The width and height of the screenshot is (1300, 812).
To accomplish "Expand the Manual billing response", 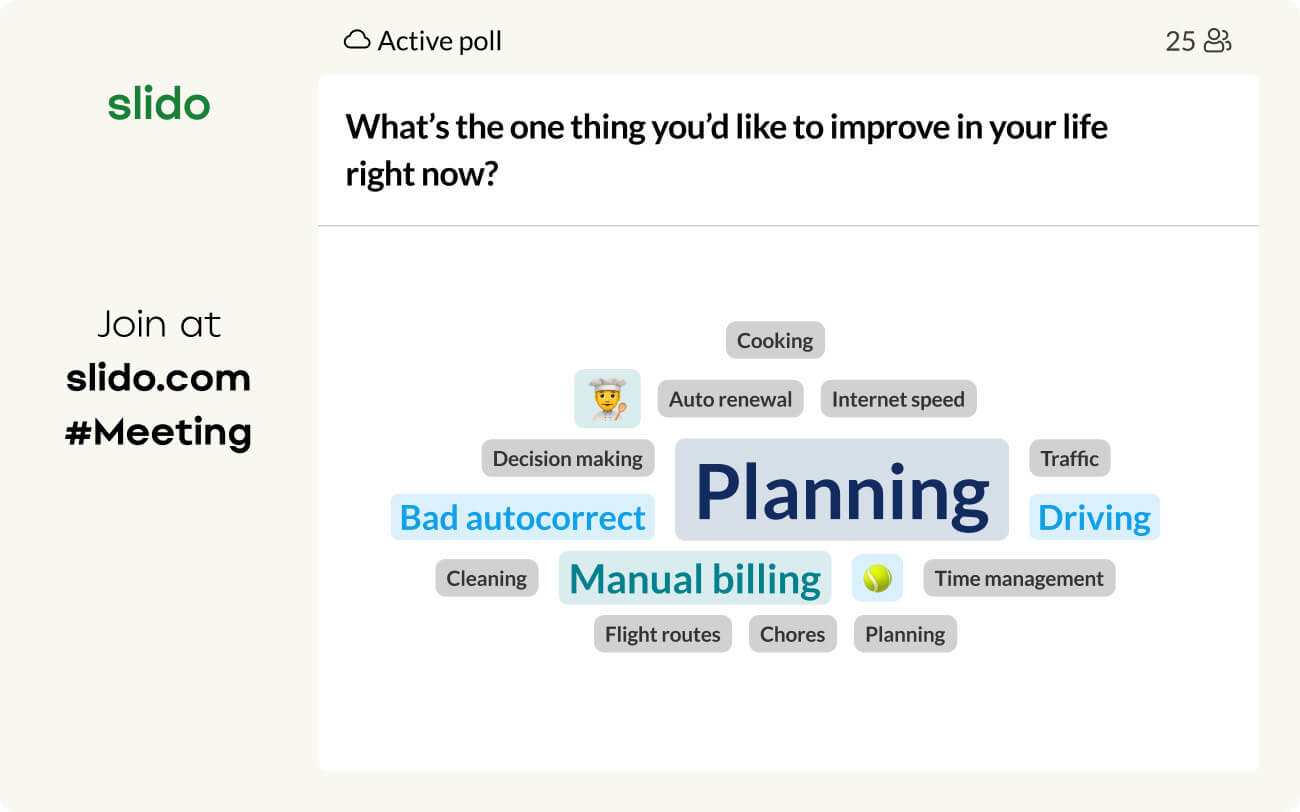I will pyautogui.click(x=694, y=578).
